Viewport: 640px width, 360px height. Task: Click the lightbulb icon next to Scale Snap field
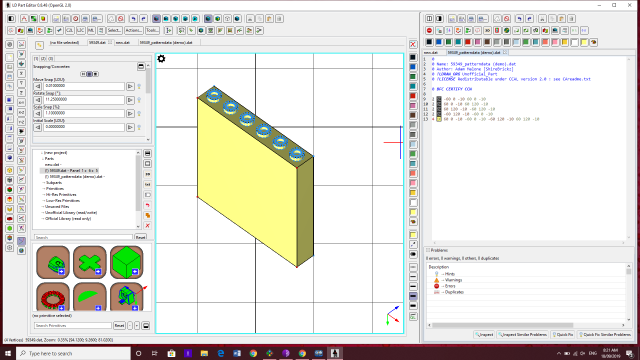tap(139, 113)
